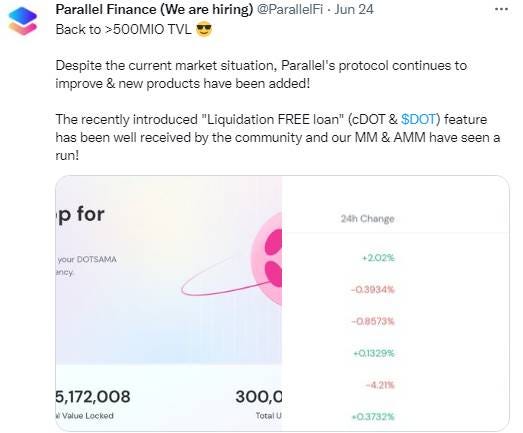Select the -0.8573% change value
Image resolution: width=523 pixels, height=433 pixels.
point(373,321)
